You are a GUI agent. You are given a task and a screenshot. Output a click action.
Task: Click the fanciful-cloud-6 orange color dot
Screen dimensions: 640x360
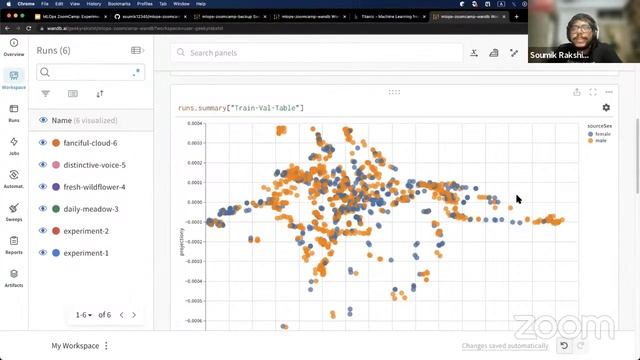[x=56, y=143]
